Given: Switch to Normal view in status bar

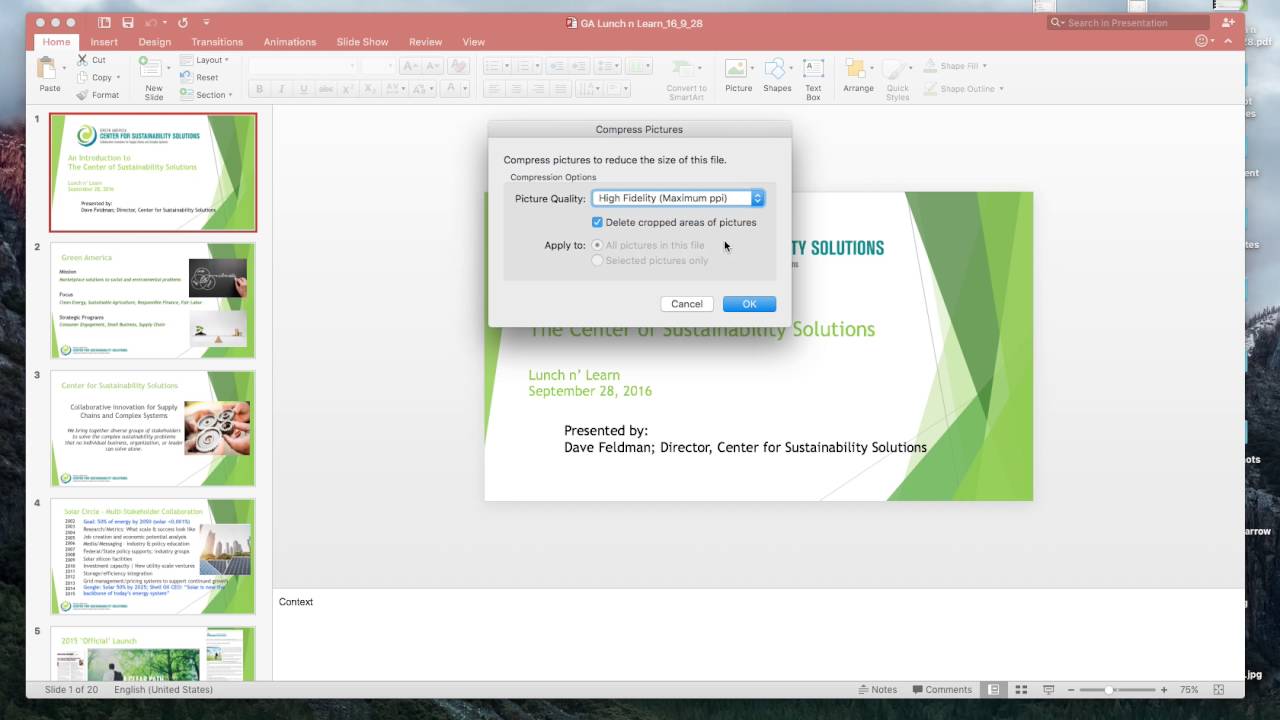Looking at the screenshot, I should pyautogui.click(x=993, y=690).
